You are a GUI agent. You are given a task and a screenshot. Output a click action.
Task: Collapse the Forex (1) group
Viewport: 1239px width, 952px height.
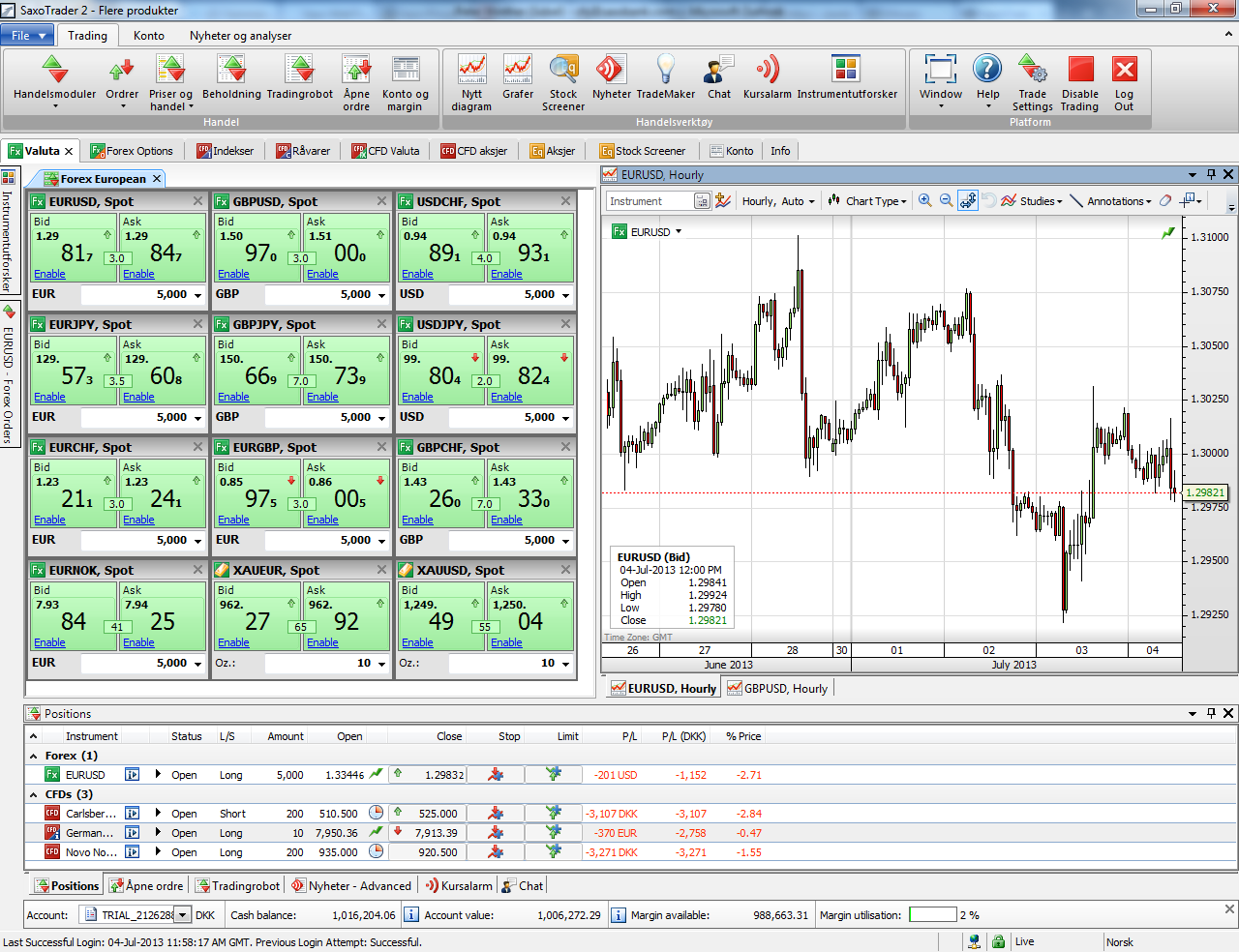click(x=34, y=756)
